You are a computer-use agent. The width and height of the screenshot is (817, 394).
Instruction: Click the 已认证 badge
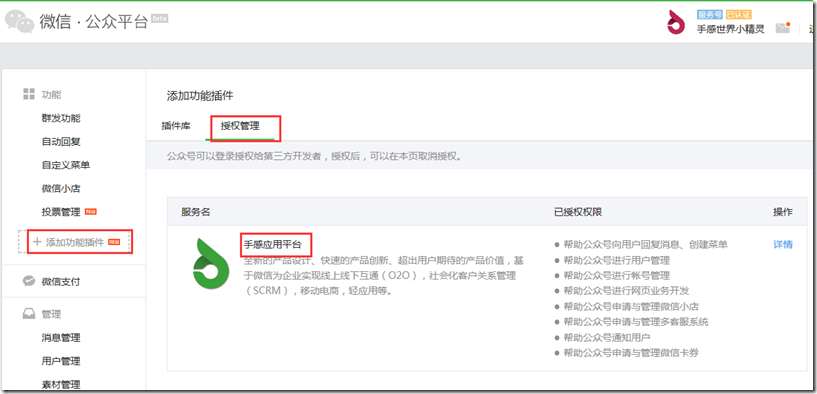point(738,15)
